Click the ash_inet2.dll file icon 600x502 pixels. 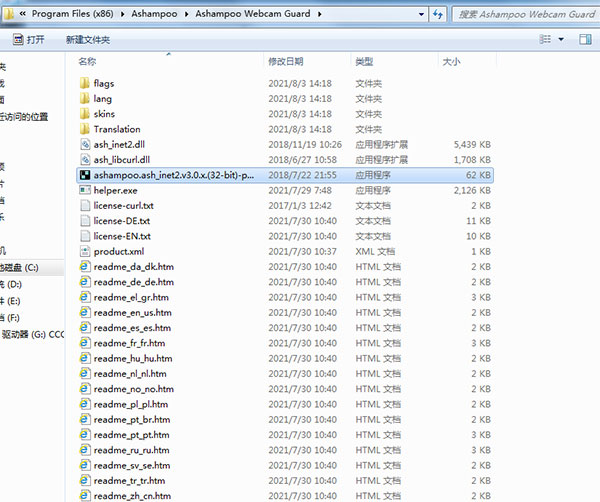tap(85, 145)
